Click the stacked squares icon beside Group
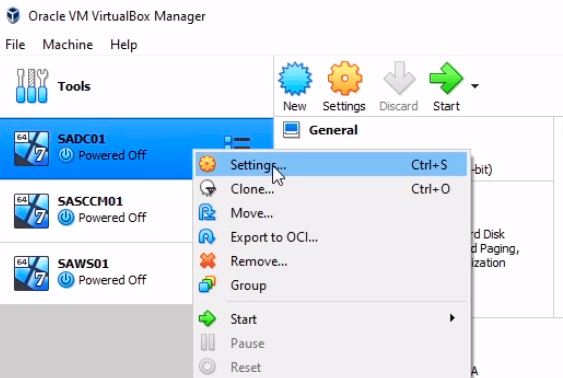 207,284
